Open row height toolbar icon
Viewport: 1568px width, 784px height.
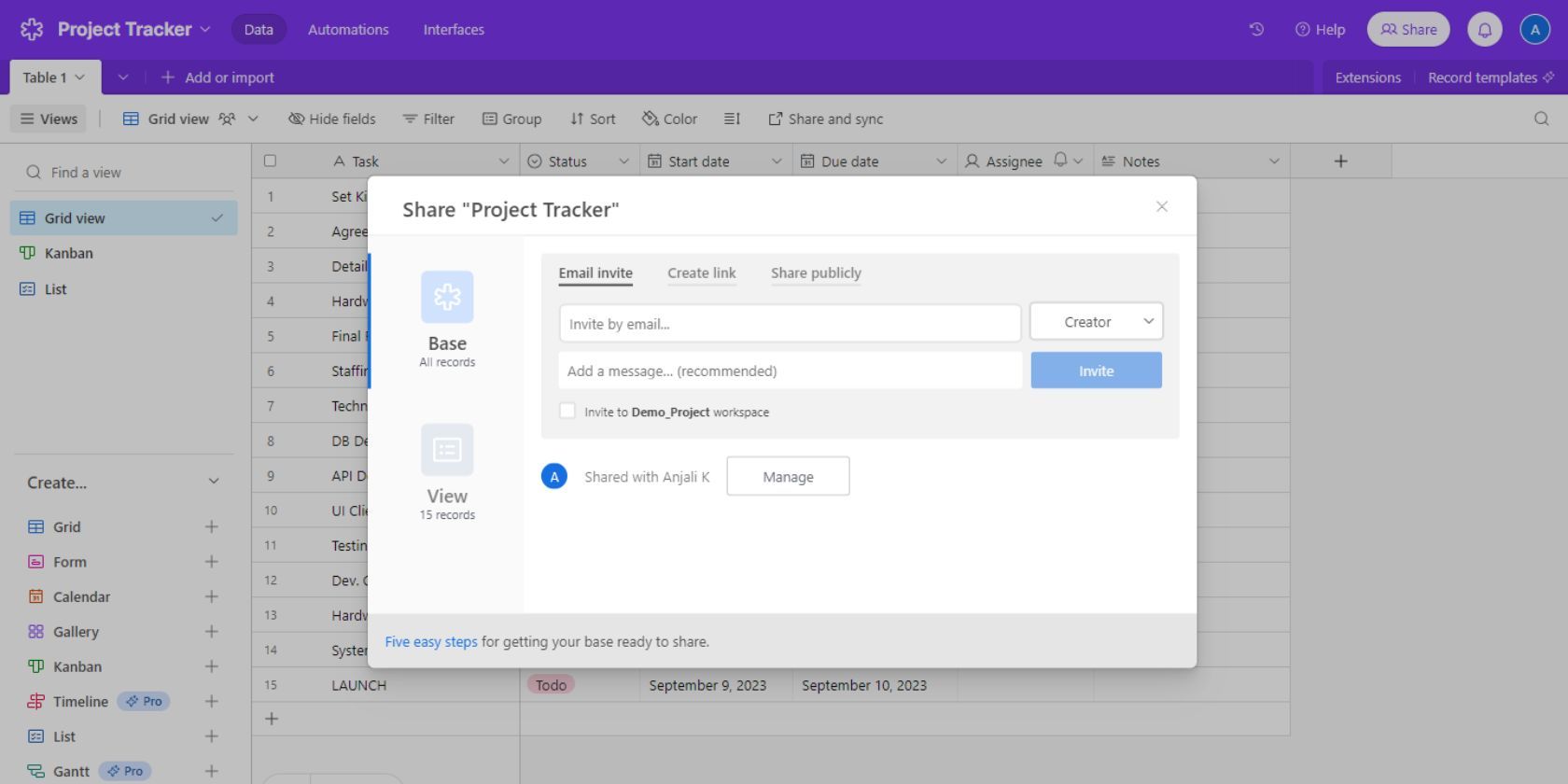pos(732,119)
